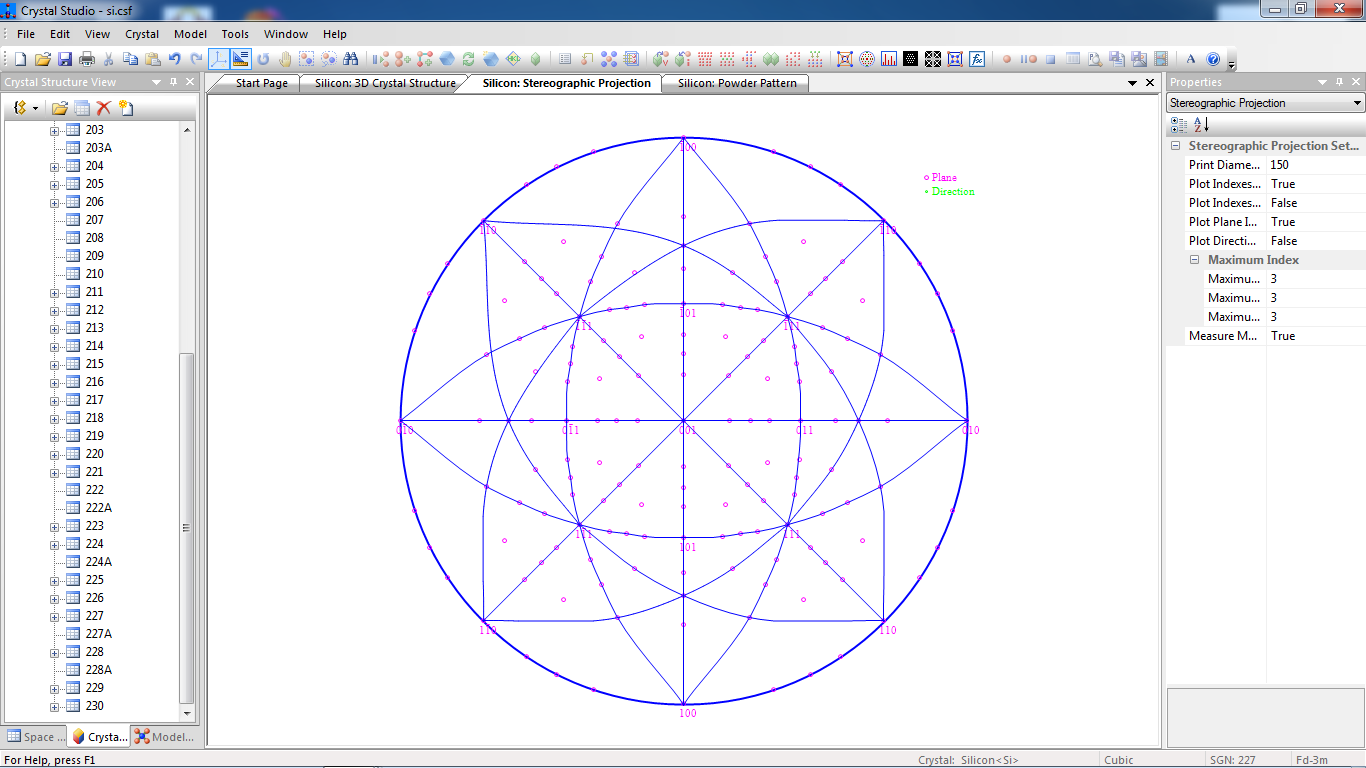
Task: Toggle the Categorized view button in Properties
Action: 1179,125
